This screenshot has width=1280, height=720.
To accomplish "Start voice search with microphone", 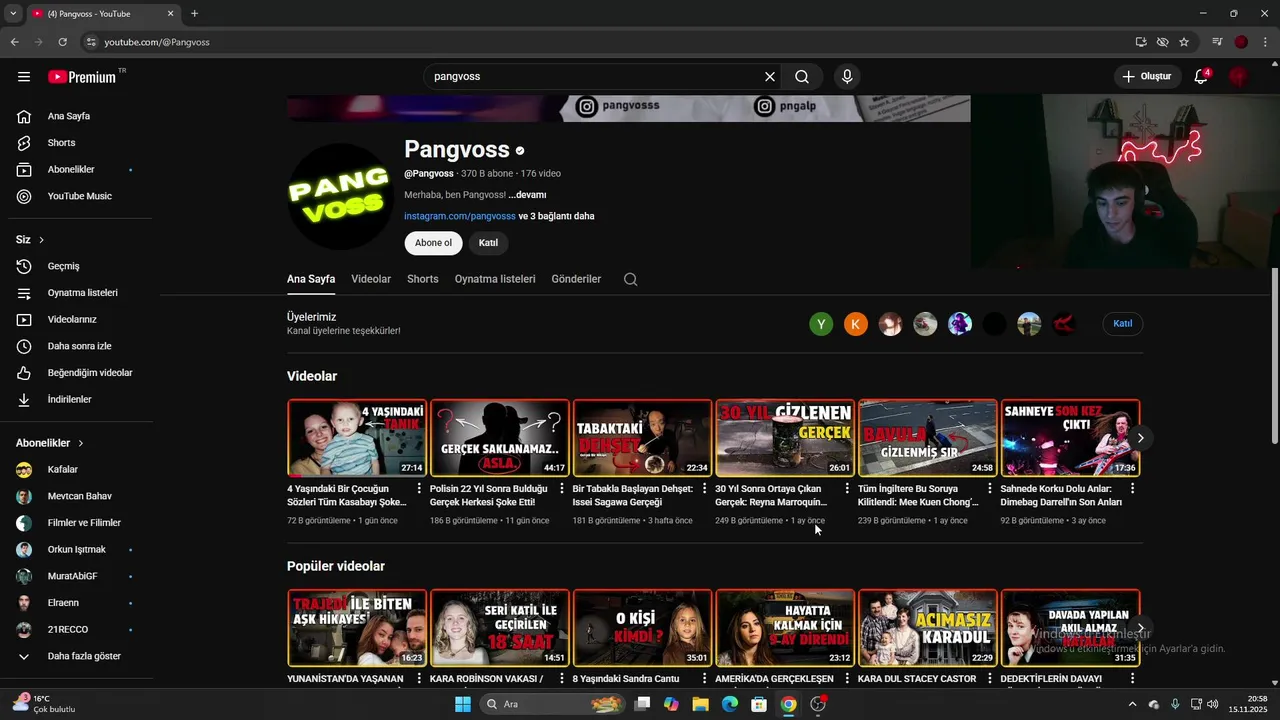I will pyautogui.click(x=847, y=77).
